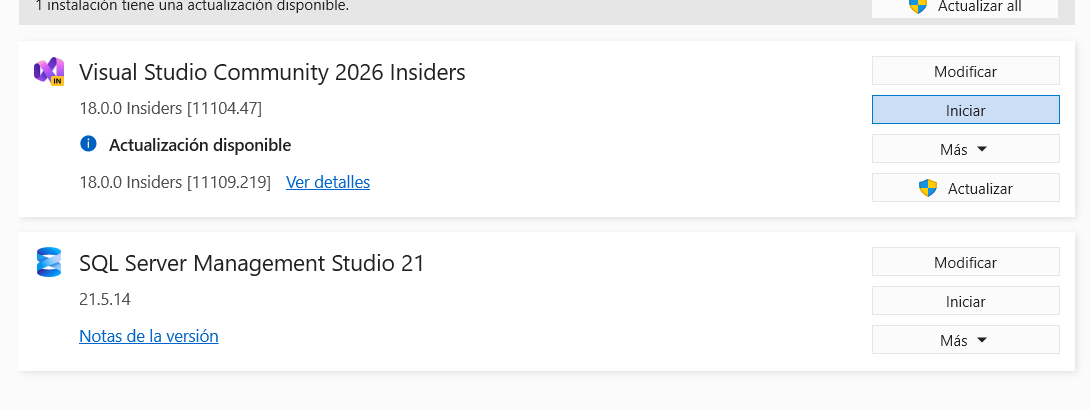This screenshot has width=1091, height=409.
Task: Open the Ver detalles link
Action: 328,182
